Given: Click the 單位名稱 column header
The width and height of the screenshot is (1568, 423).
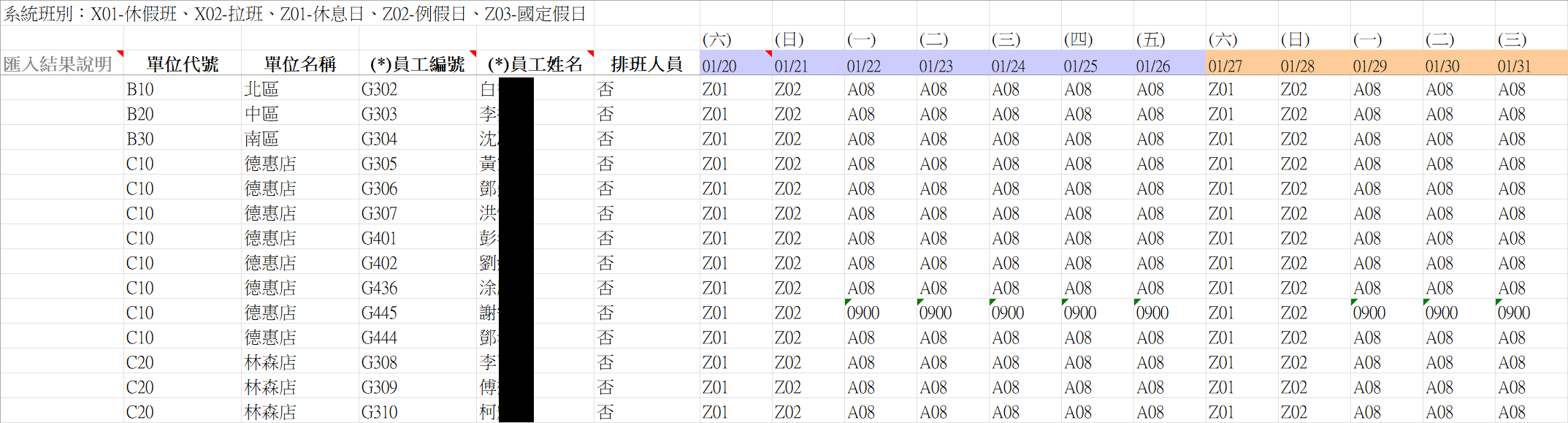Looking at the screenshot, I should (299, 64).
